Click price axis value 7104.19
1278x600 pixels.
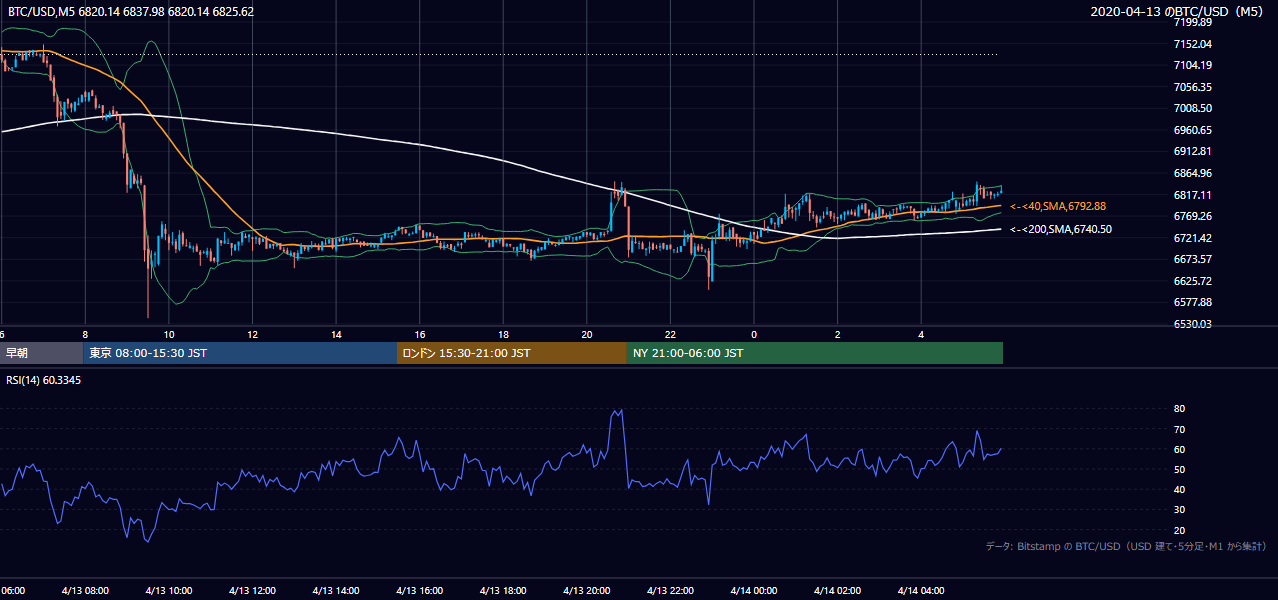pyautogui.click(x=1193, y=65)
